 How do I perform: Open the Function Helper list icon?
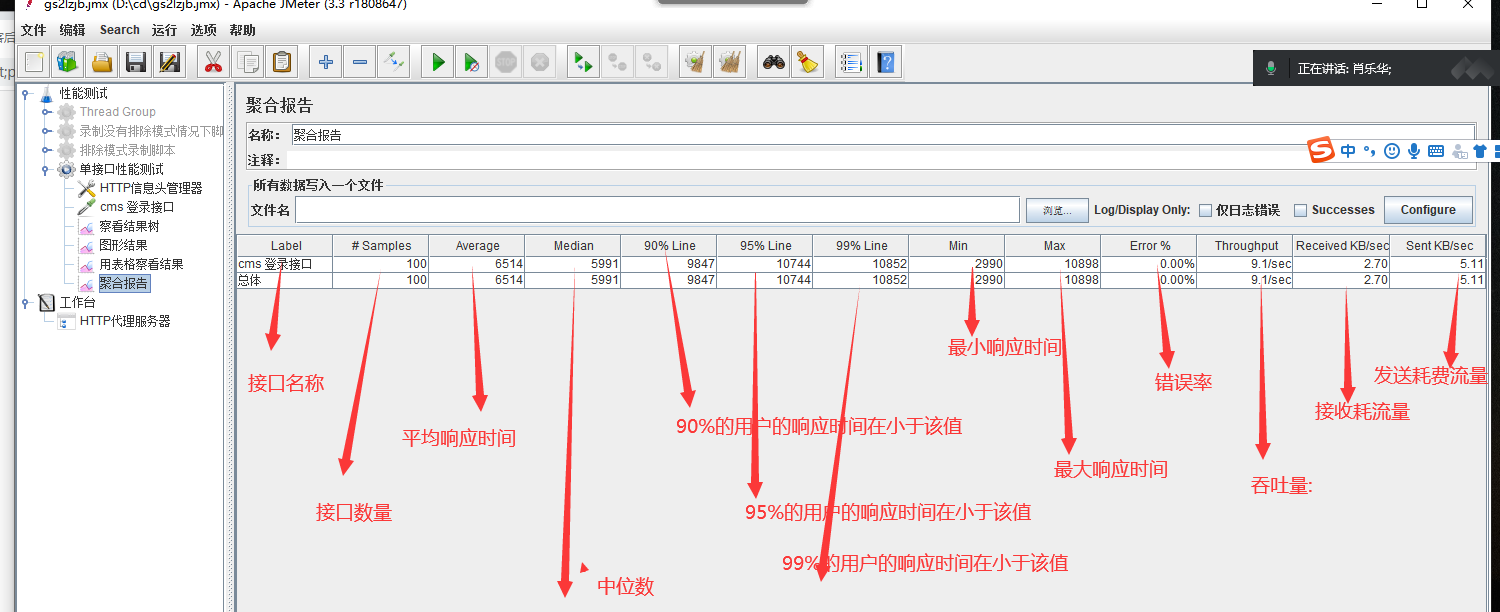(851, 62)
